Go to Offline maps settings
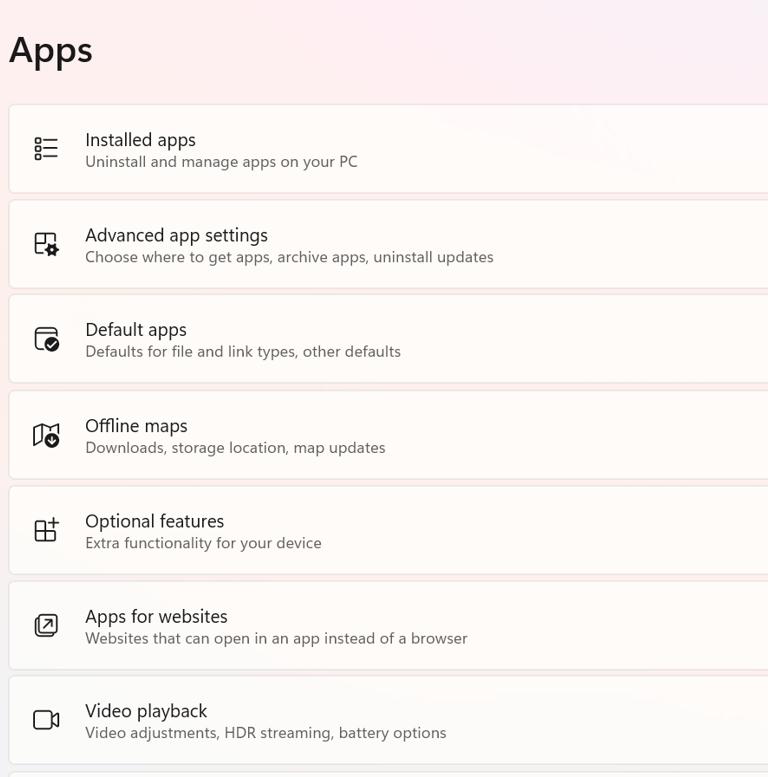Screen dimensions: 768x777 pyautogui.click(x=136, y=426)
